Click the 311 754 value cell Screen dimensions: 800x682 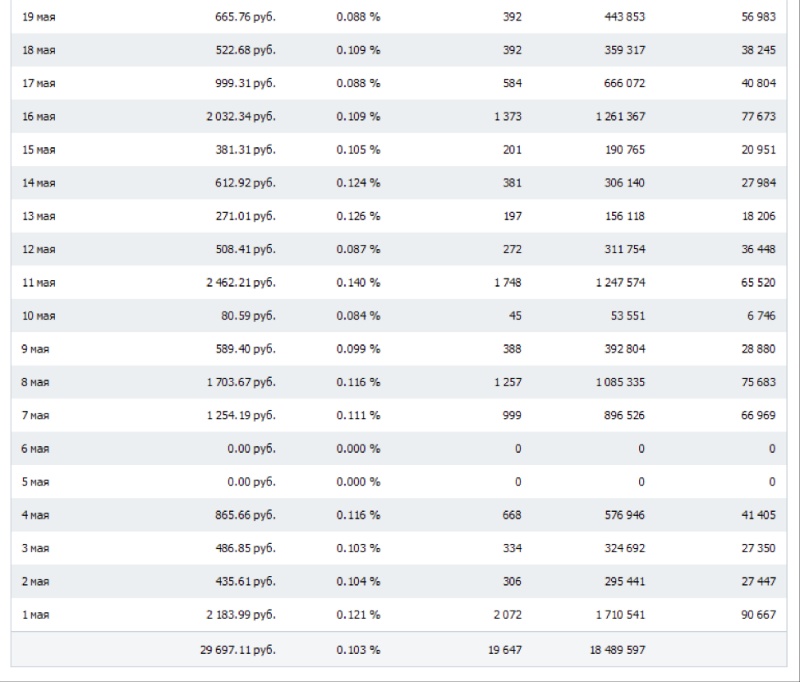pos(624,249)
